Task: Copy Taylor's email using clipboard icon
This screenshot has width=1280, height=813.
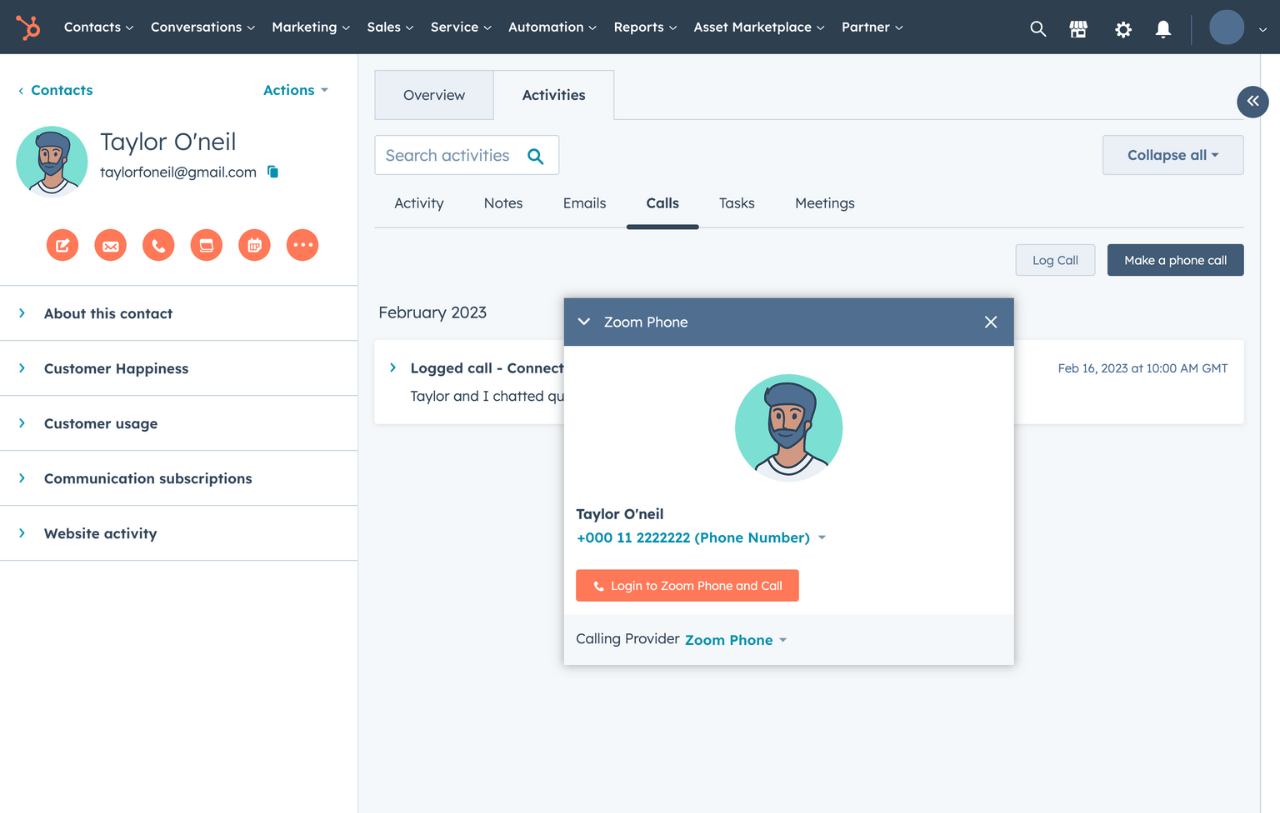Action: click(272, 171)
